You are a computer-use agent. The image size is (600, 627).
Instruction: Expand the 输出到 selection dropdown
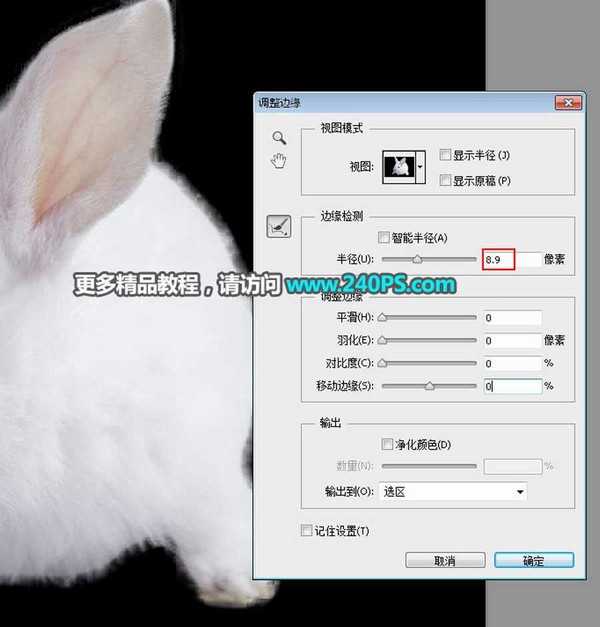[455, 492]
